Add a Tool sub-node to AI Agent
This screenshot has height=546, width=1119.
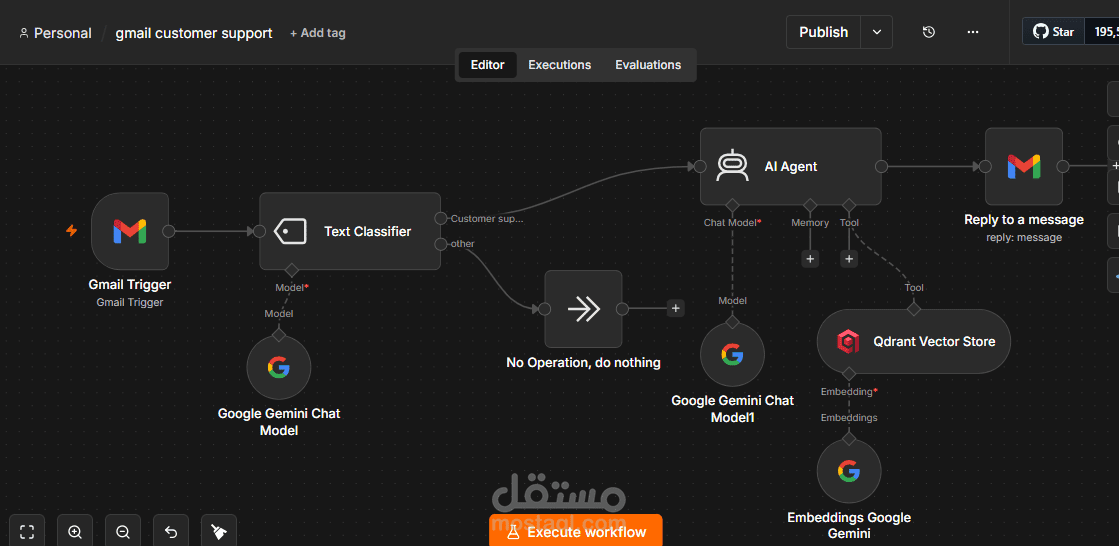(x=849, y=259)
